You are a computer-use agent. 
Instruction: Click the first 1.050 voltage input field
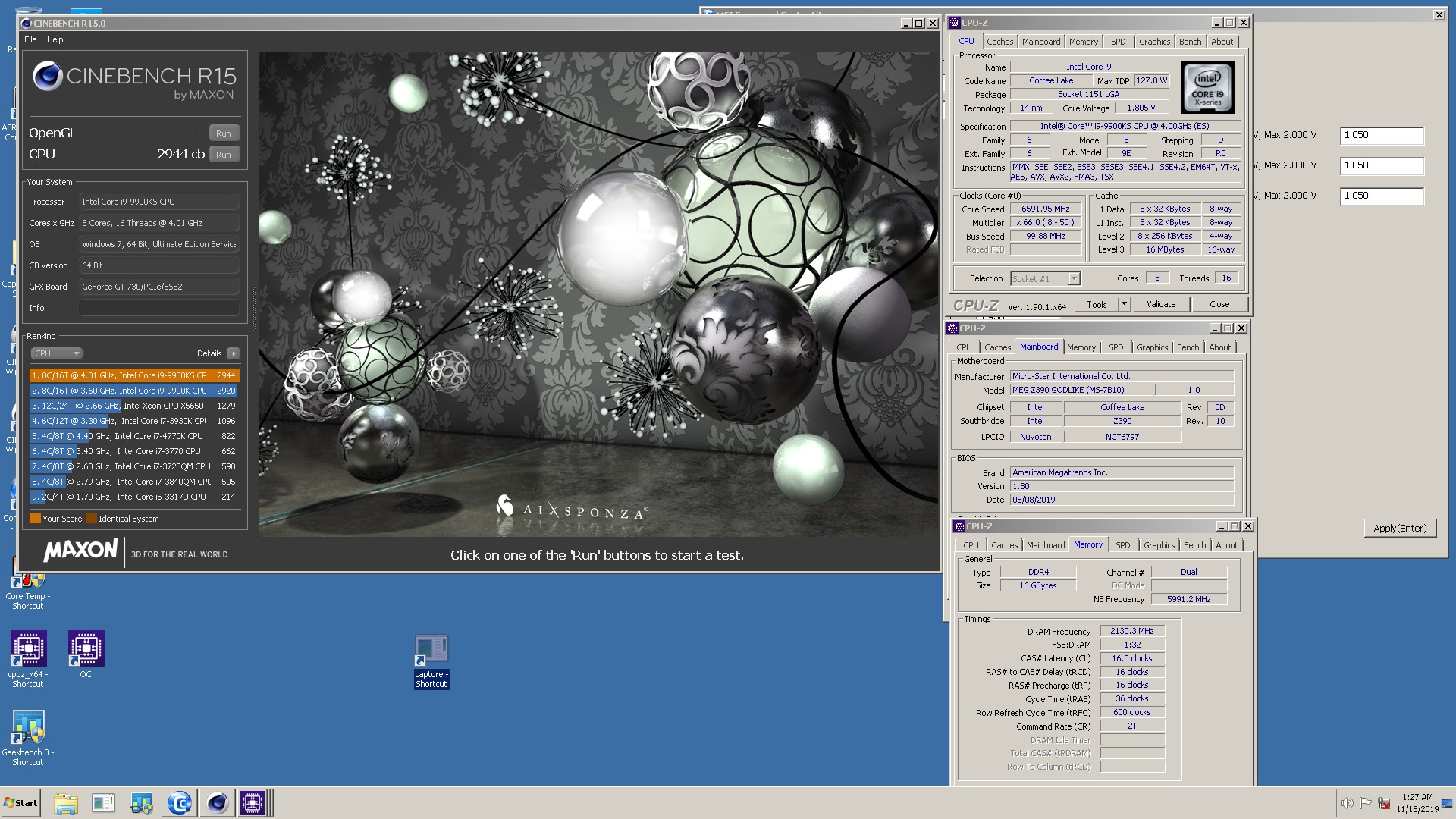[1382, 136]
